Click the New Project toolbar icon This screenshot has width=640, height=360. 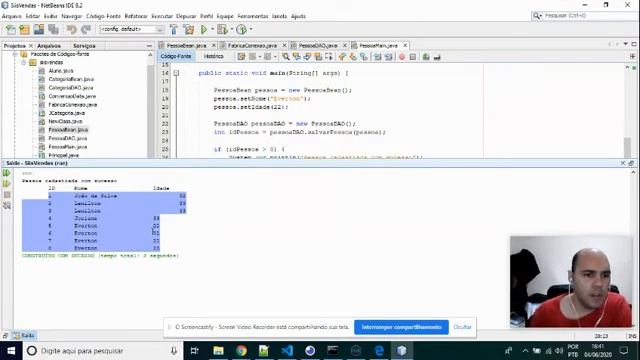coord(24,29)
